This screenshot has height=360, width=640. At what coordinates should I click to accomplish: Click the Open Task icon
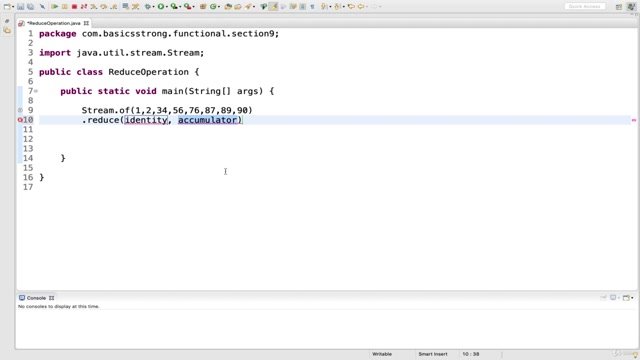coord(238,7)
